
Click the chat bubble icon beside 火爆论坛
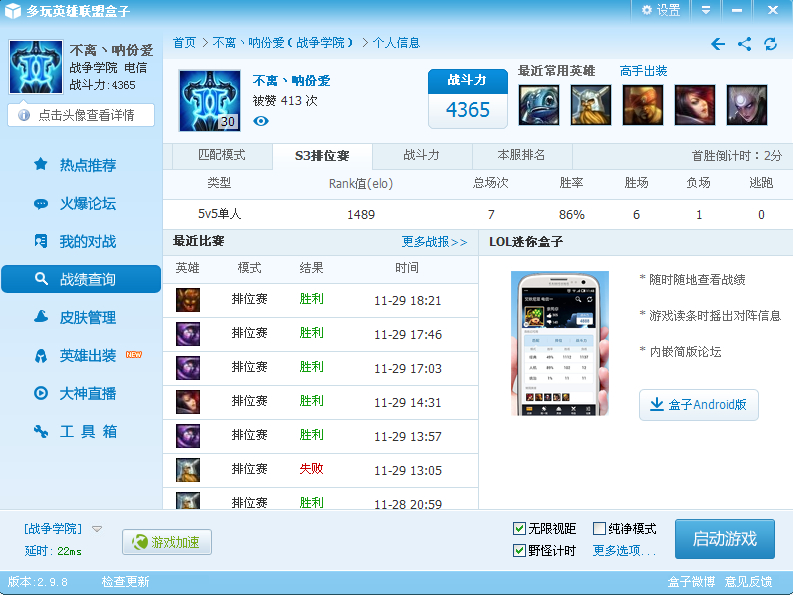(41, 204)
